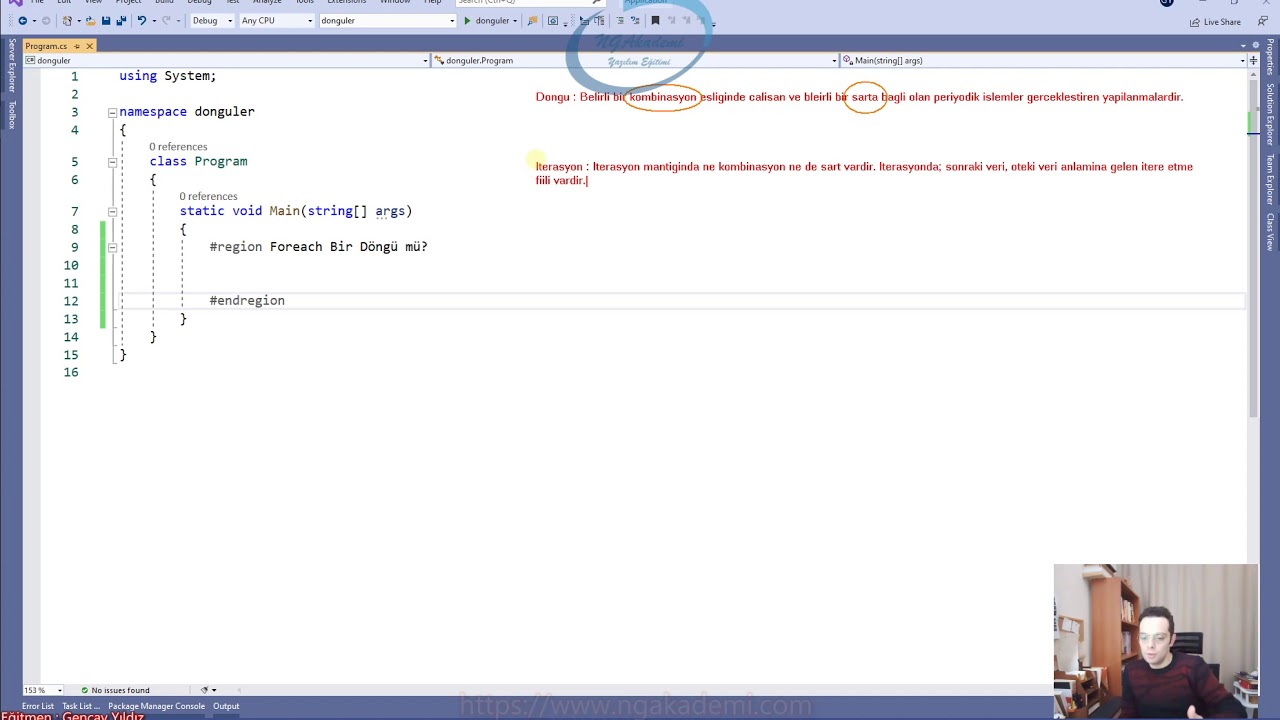
Task: Click the Navigate Forward arrow icon
Action: click(45, 21)
